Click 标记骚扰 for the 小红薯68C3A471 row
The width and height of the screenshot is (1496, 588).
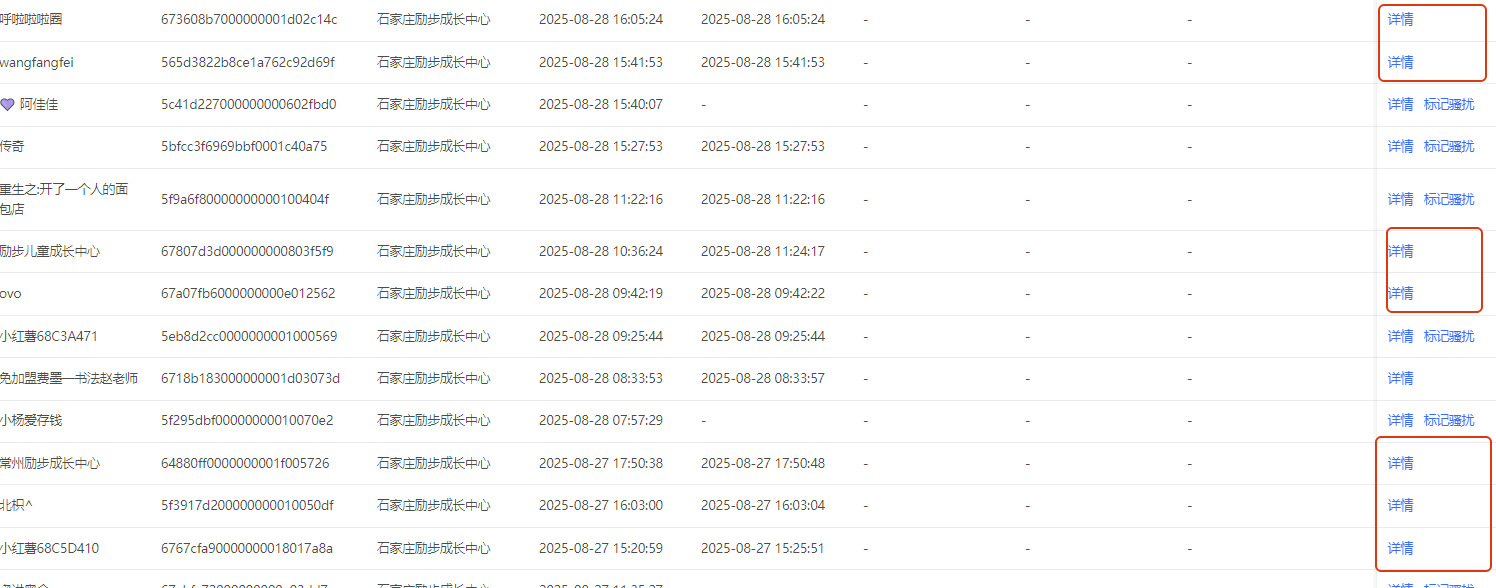[x=1449, y=336]
